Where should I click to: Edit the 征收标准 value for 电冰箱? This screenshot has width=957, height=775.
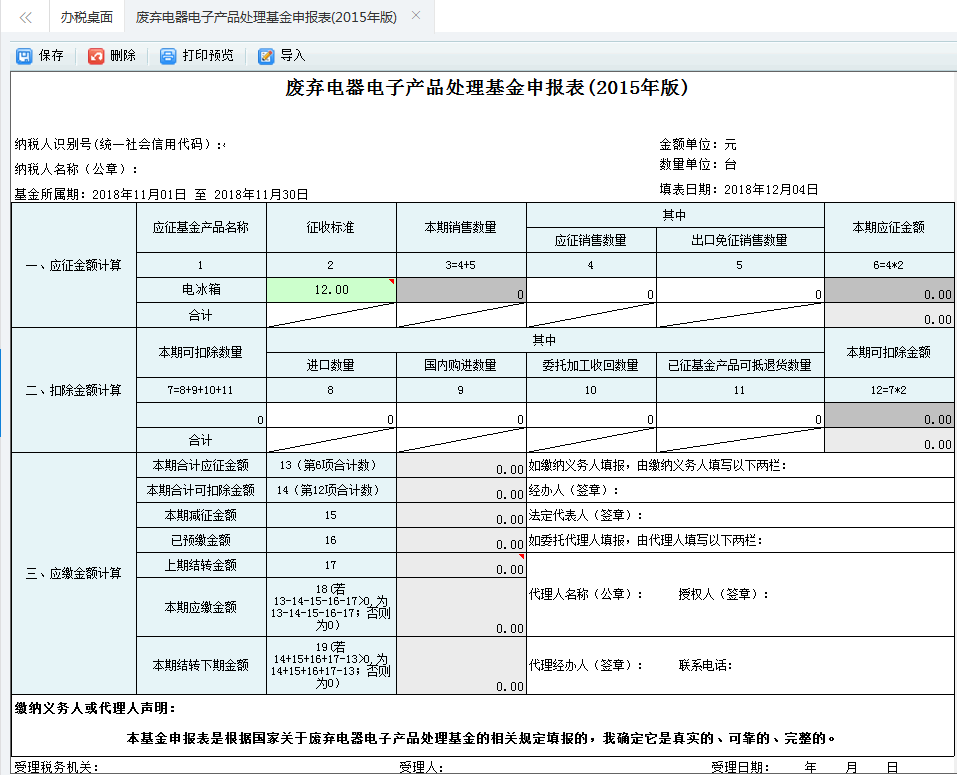click(331, 289)
